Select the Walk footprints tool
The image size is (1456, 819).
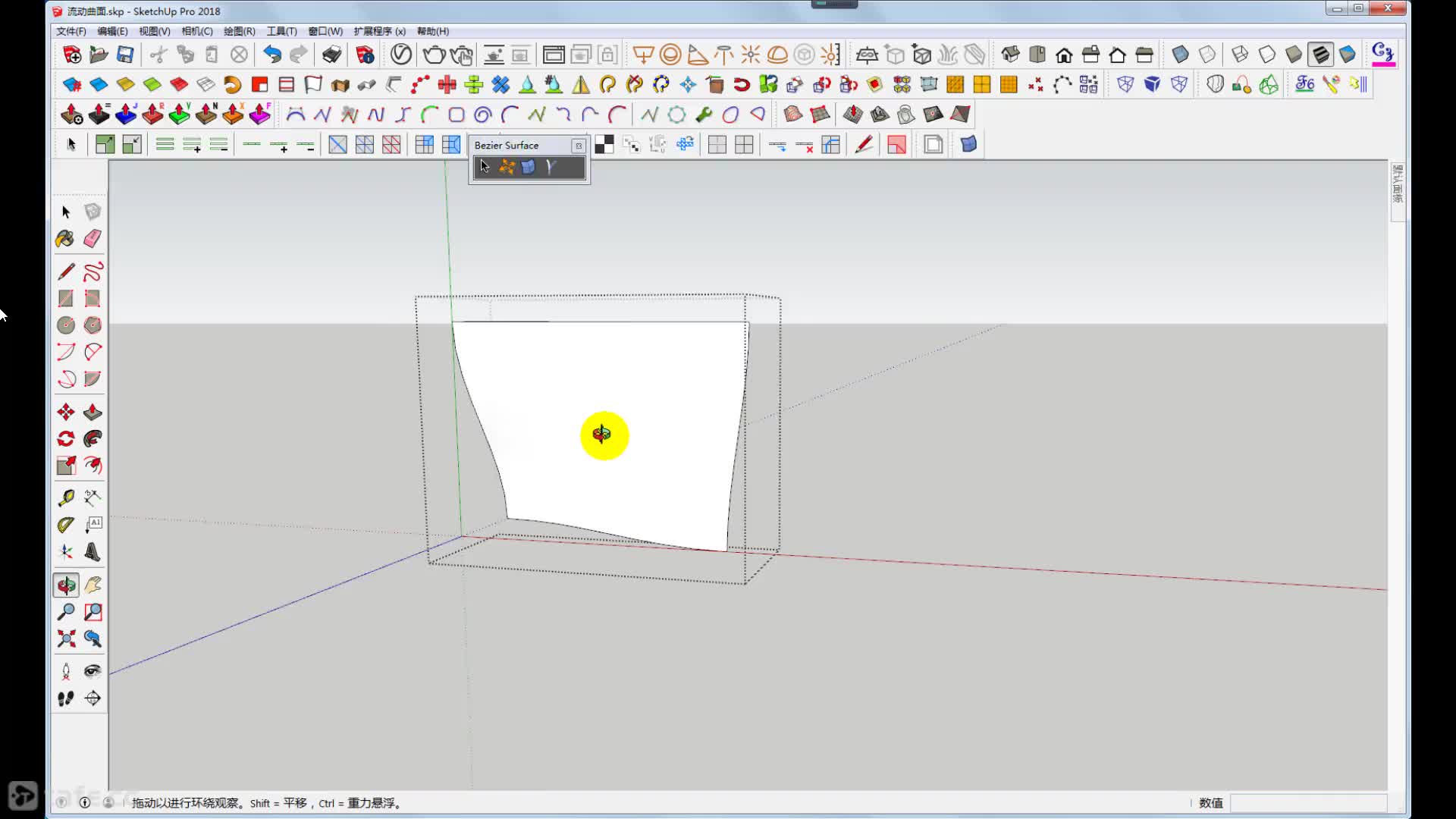pos(65,698)
